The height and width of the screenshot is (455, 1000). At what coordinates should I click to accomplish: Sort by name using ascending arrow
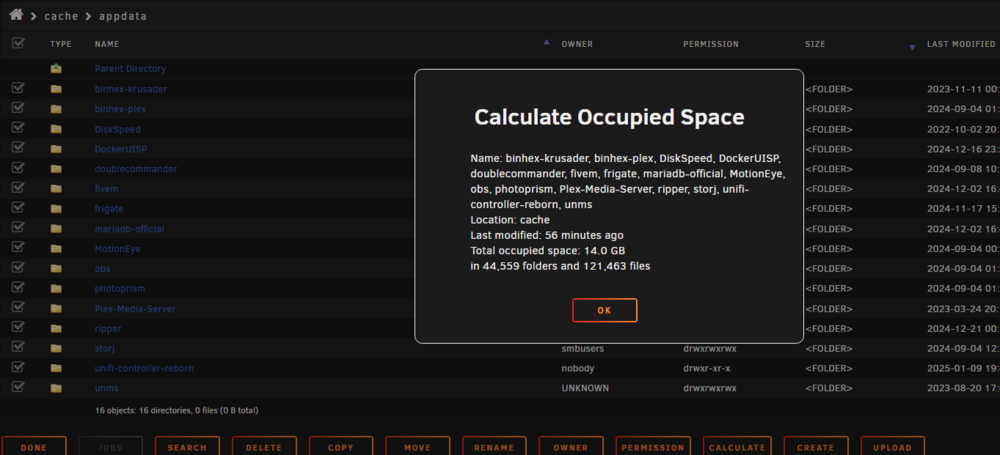click(x=546, y=42)
